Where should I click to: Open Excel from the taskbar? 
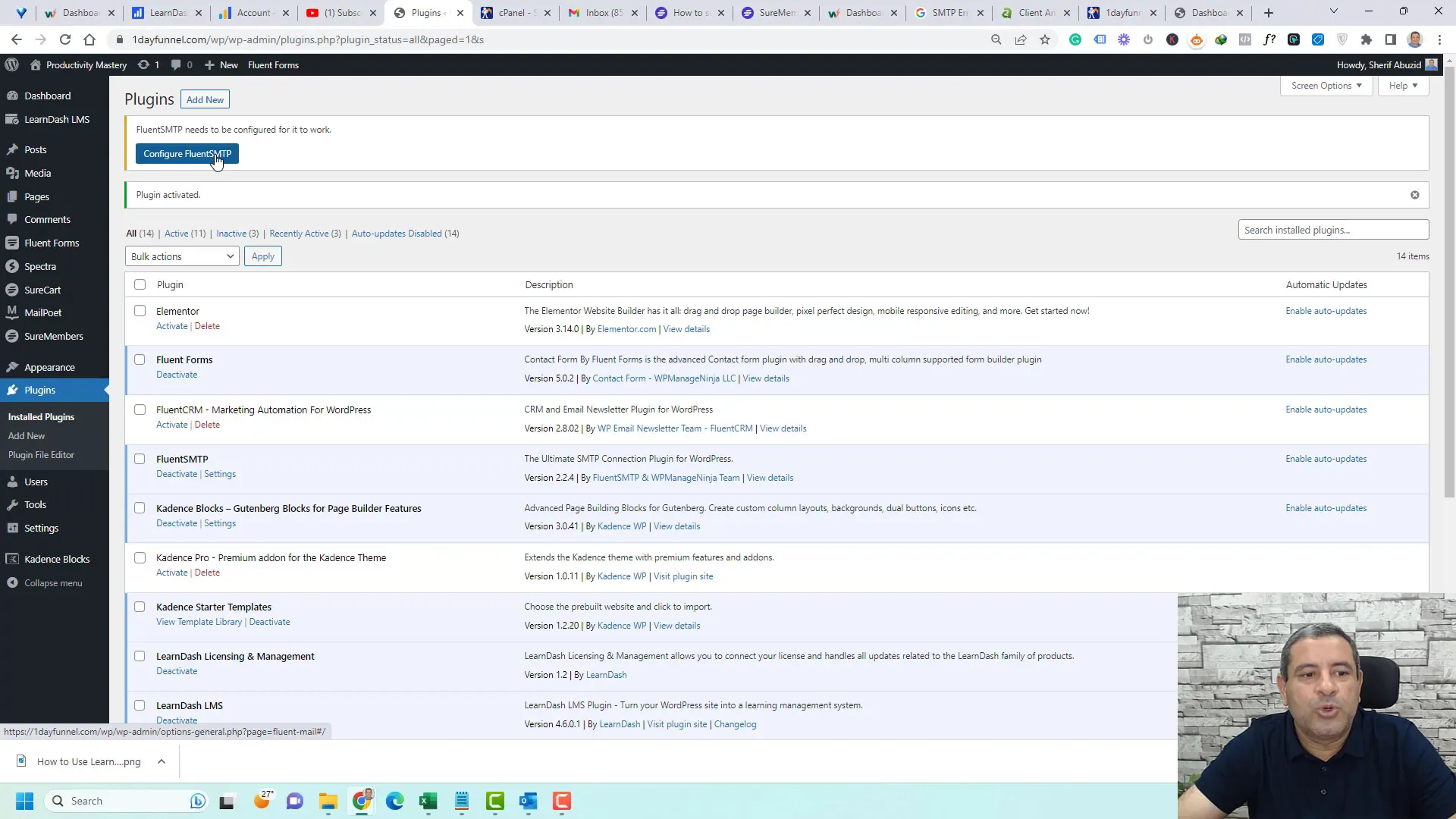tap(428, 801)
